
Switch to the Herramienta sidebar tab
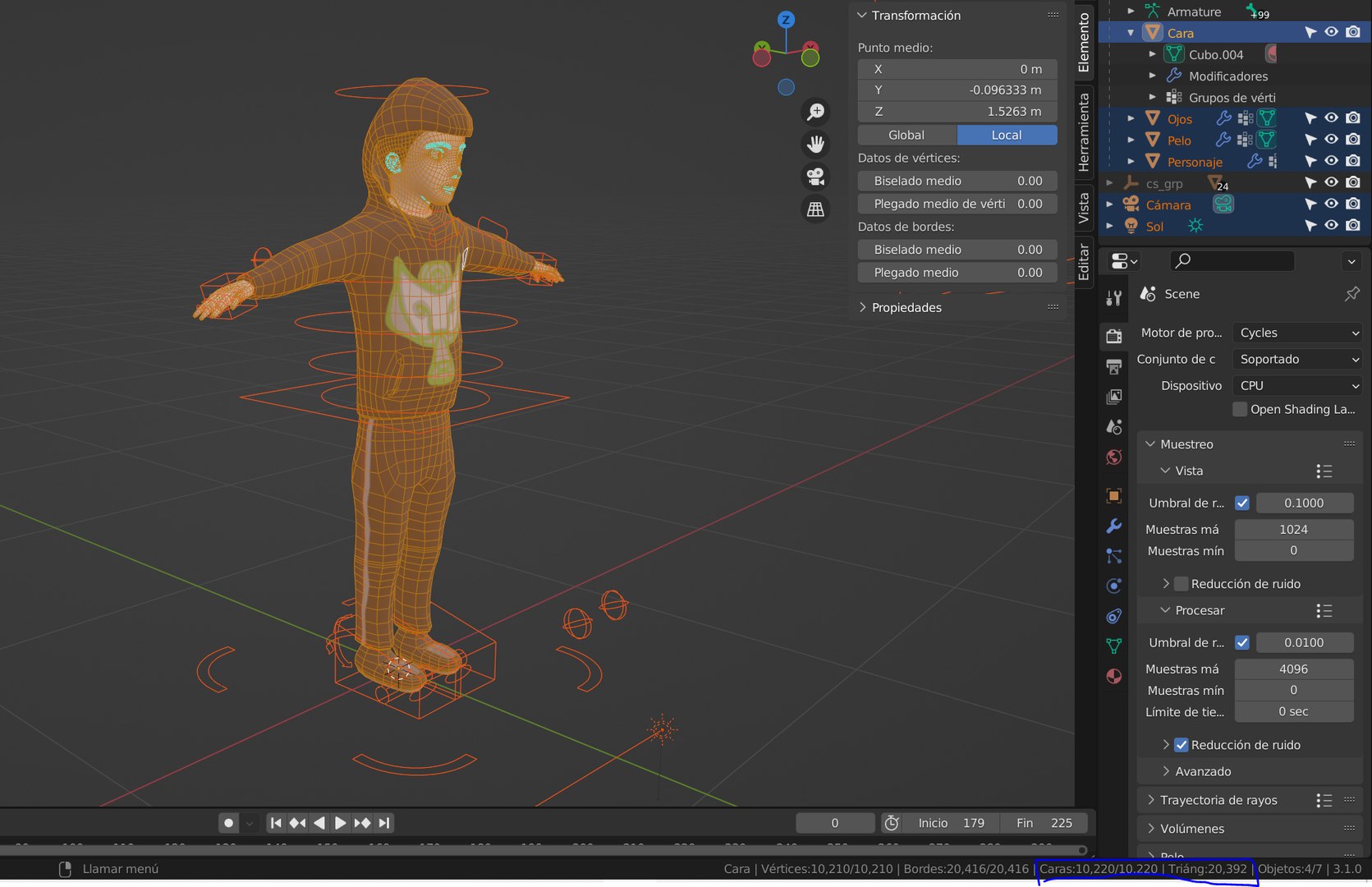coord(1084,131)
